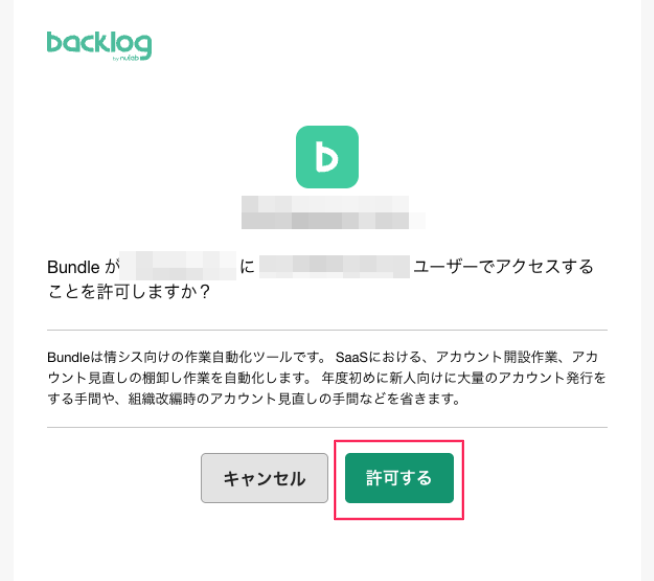Click the description line starting Bundleは情シス向け
654x581 pixels.
323,357
